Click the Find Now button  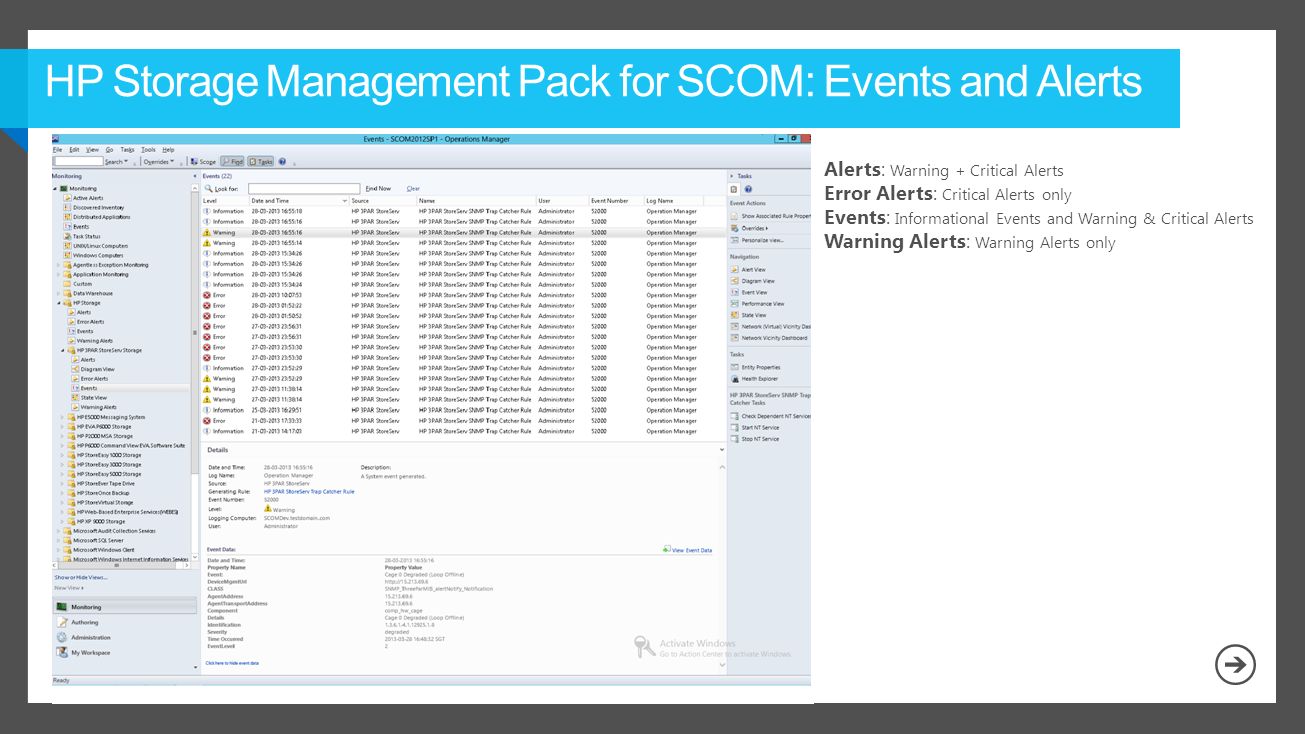[378, 188]
